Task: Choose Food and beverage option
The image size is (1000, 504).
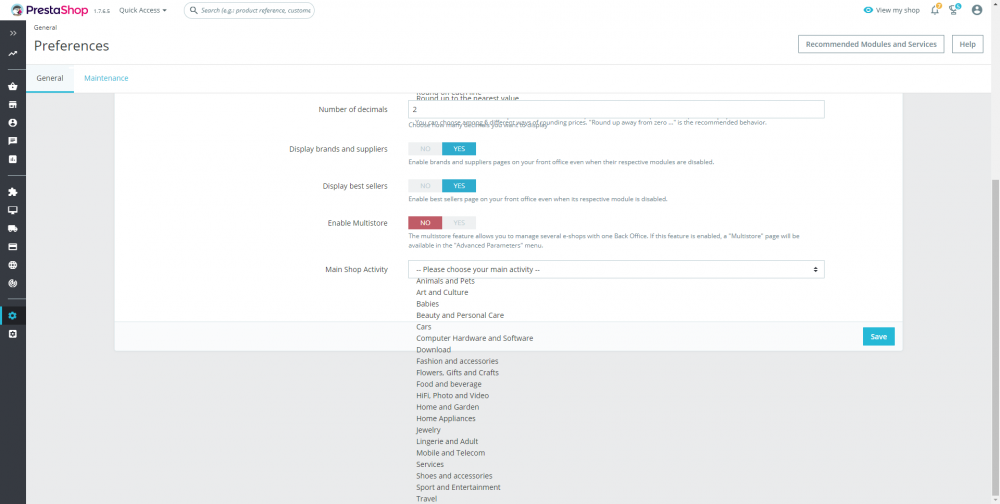Action: pos(449,384)
